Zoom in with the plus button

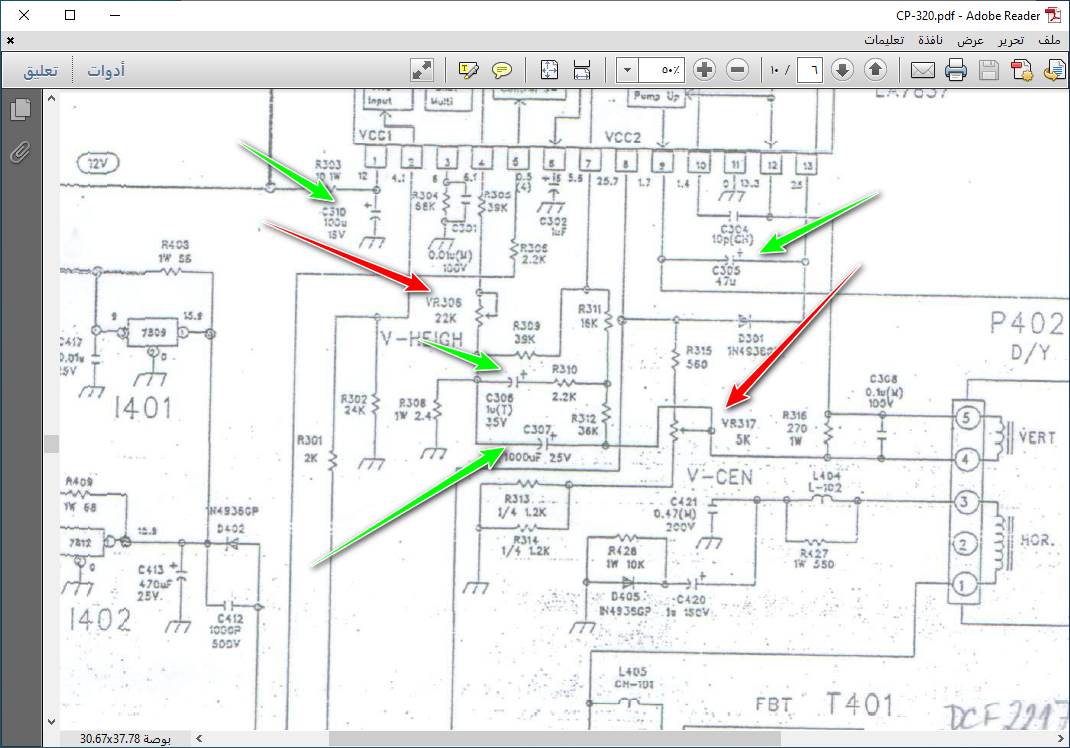pyautogui.click(x=705, y=70)
